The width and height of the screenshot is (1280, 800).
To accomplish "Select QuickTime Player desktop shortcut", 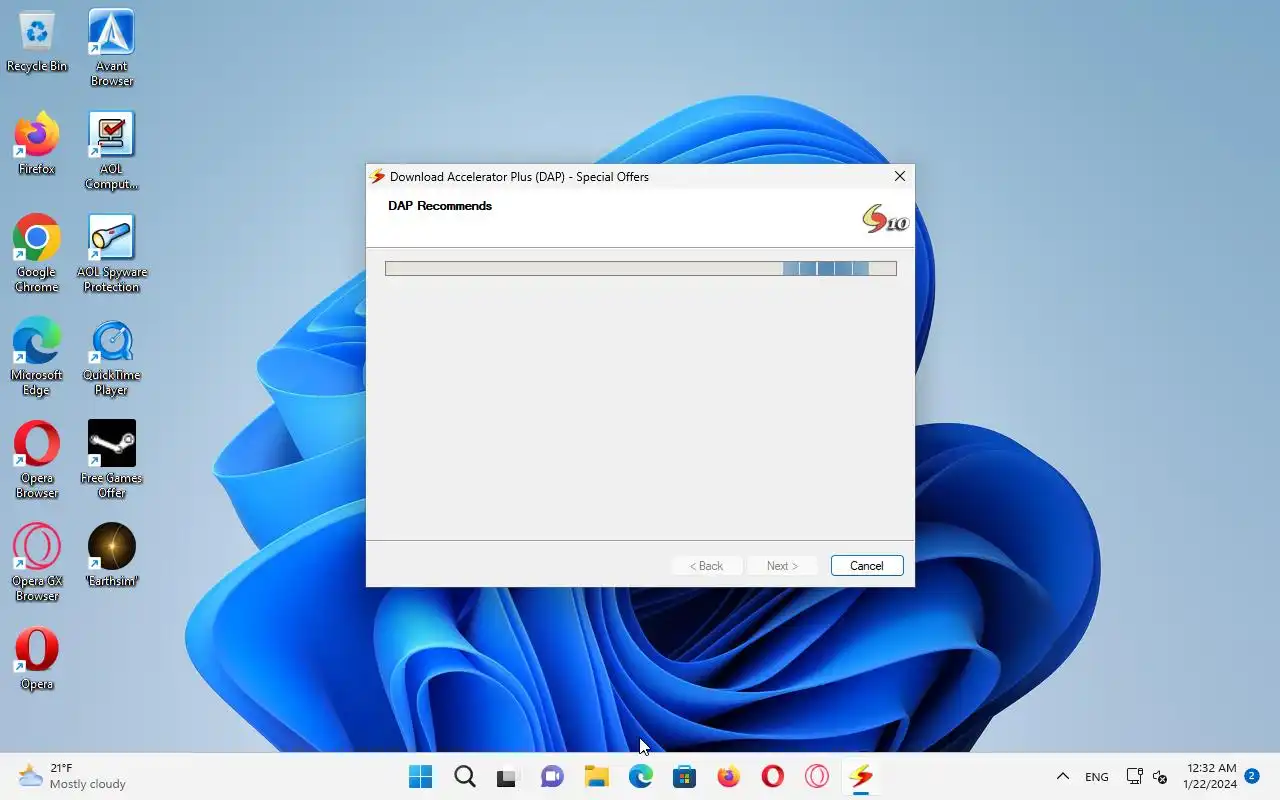I will point(111,357).
